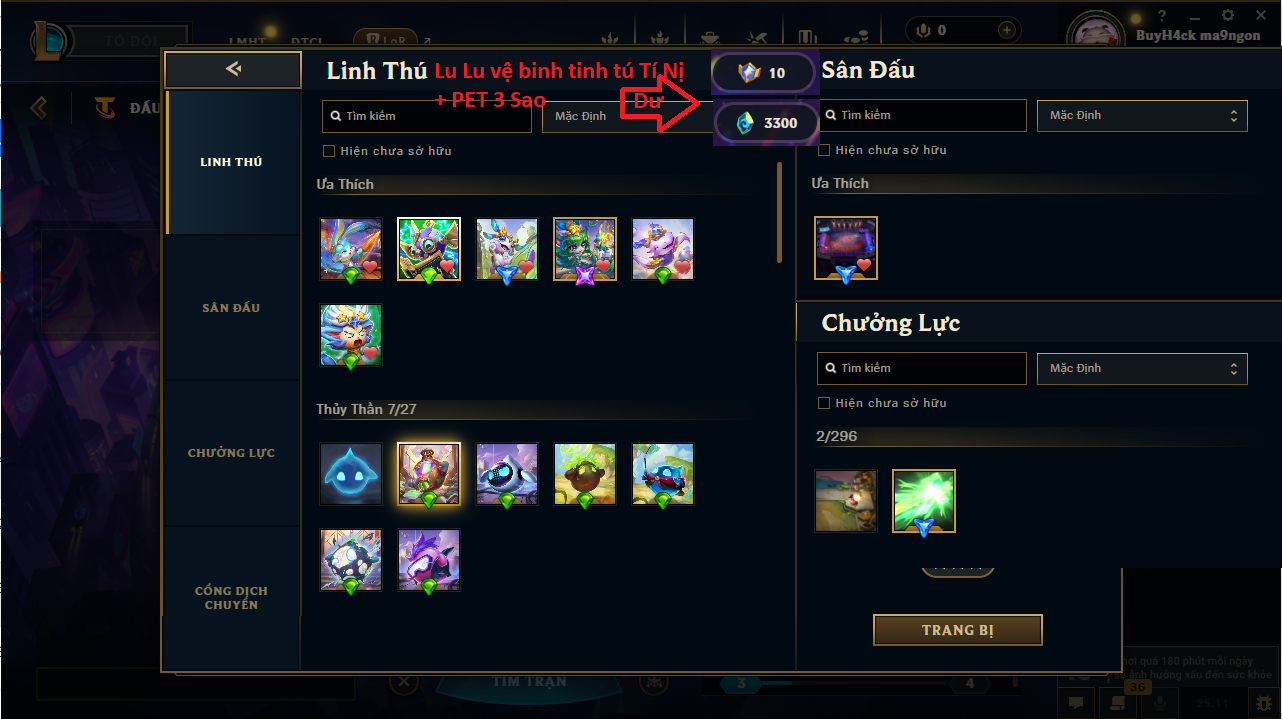Screen dimensions: 1282x719
Task: Focus the Chưởng Lực Tìm kiếm search field
Action: coord(922,368)
